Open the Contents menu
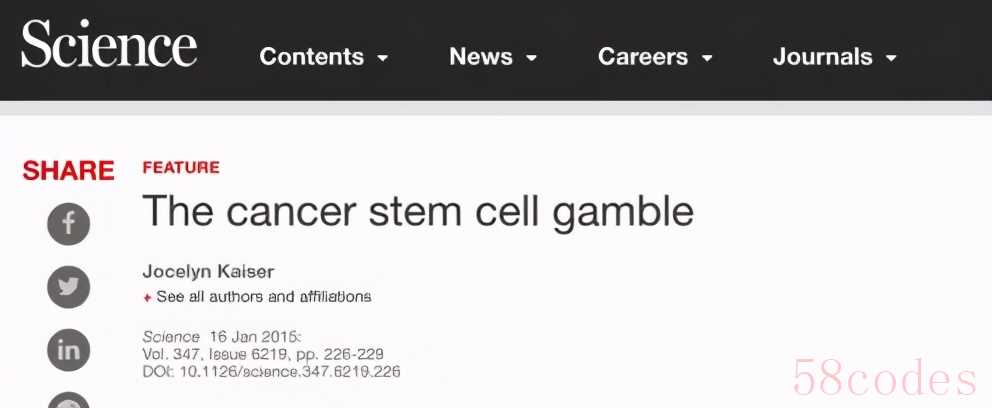The width and height of the screenshot is (992, 408). pyautogui.click(x=311, y=57)
